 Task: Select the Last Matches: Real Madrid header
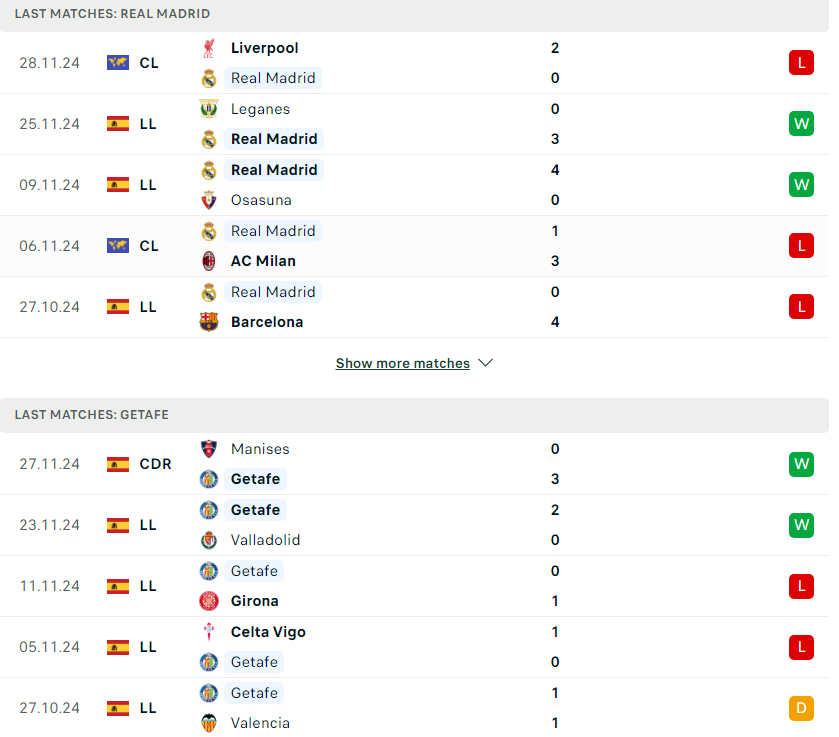click(x=414, y=14)
